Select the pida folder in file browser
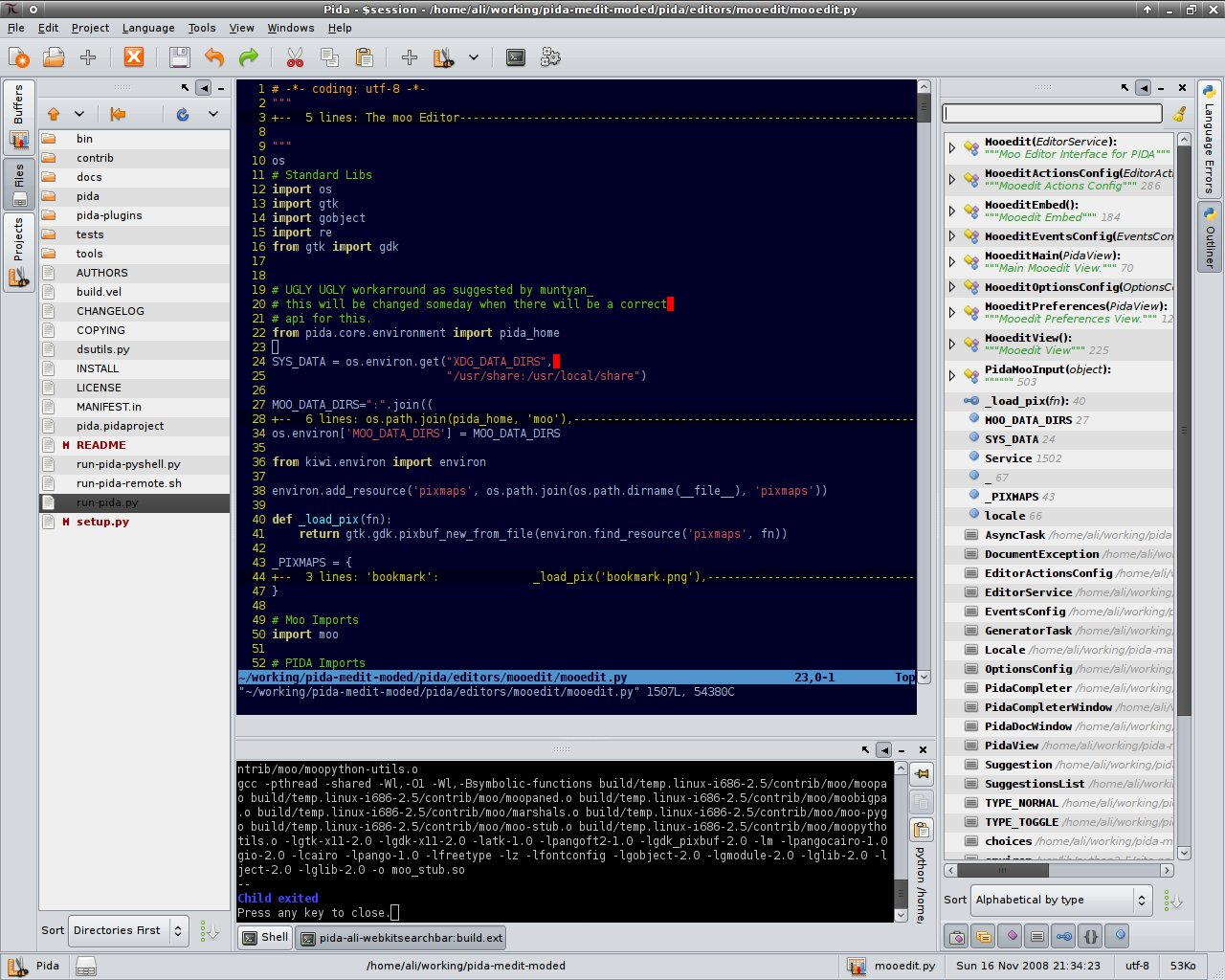 [88, 196]
